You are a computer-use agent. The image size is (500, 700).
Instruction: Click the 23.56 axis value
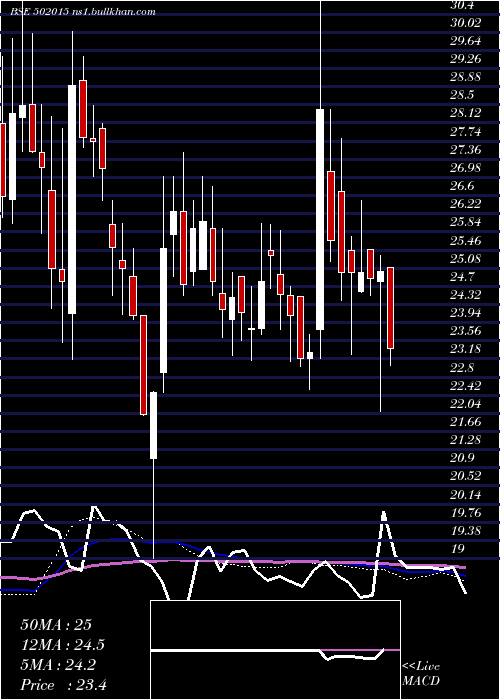(466, 331)
